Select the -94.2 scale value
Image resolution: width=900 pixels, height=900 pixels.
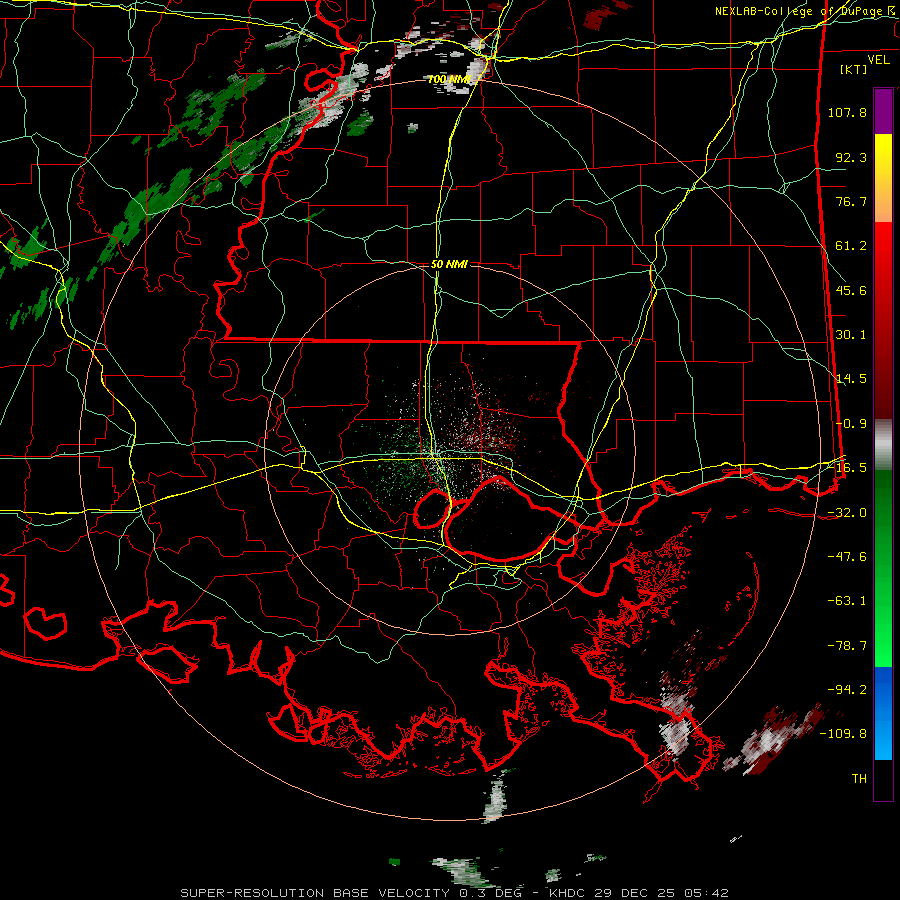[847, 689]
